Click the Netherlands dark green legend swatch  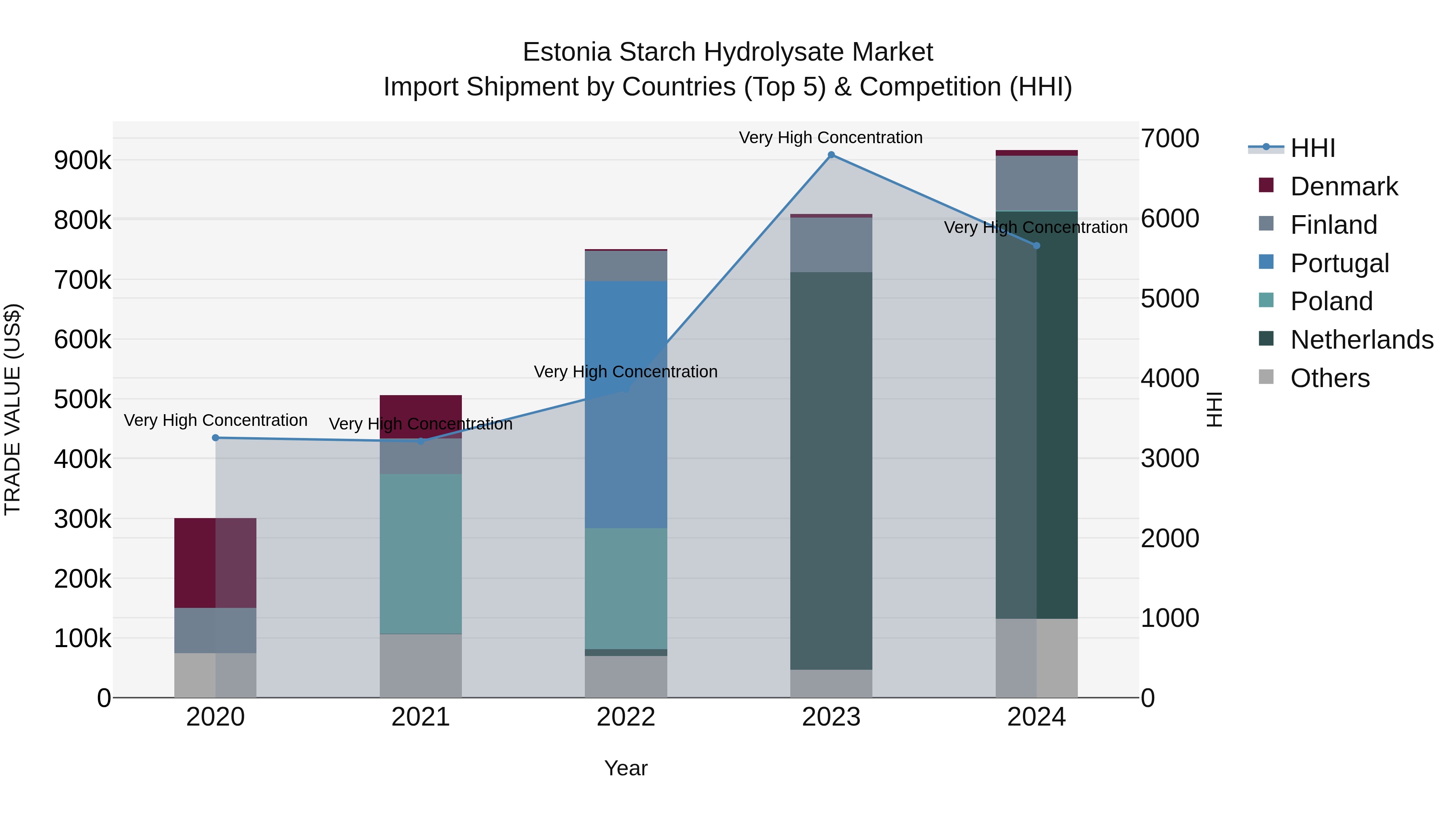click(1266, 338)
